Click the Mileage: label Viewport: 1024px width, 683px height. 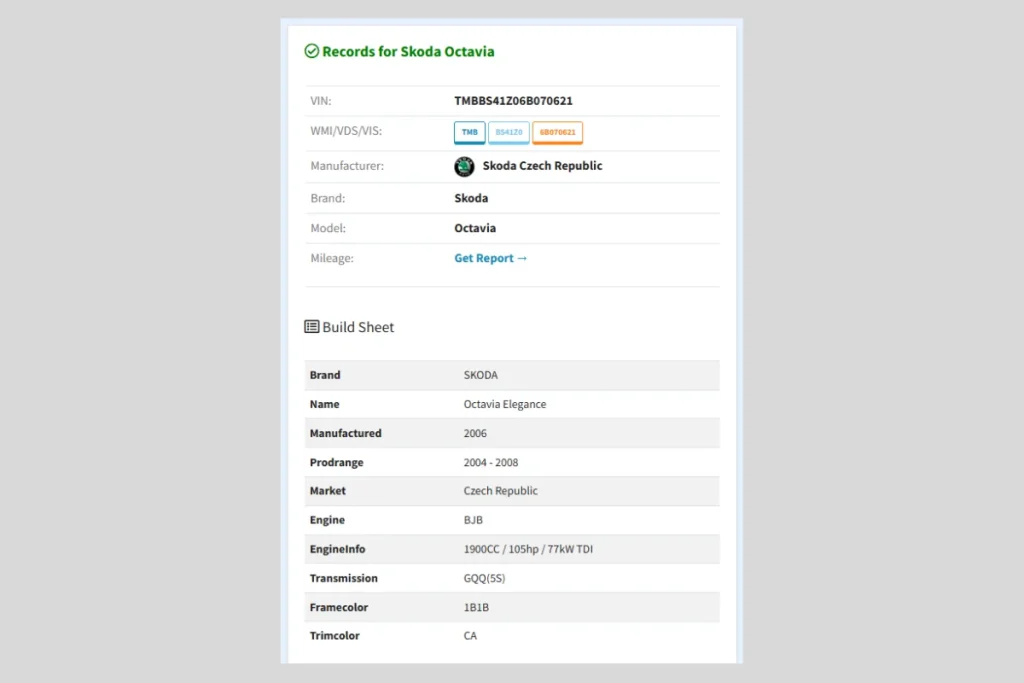(332, 258)
